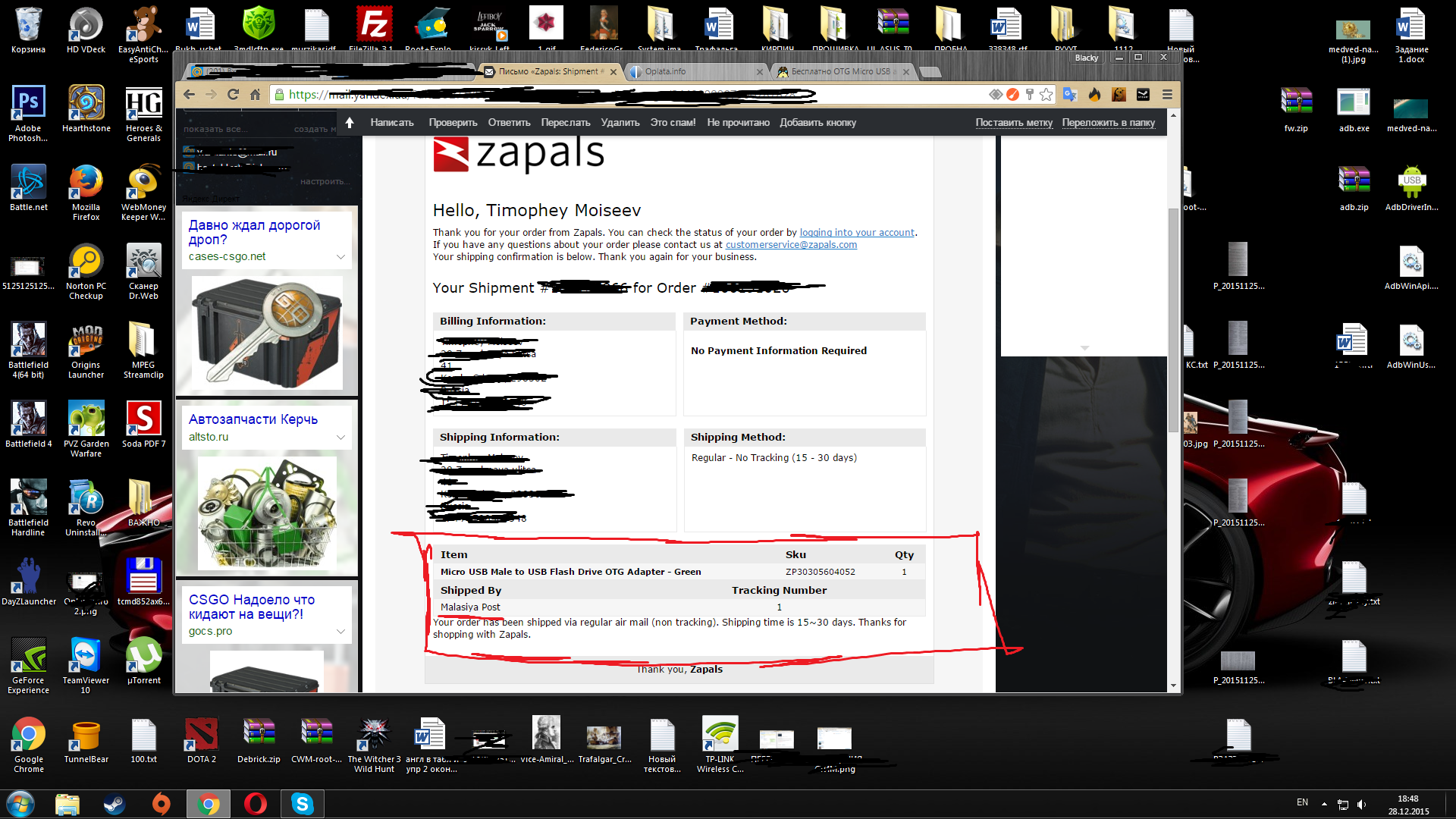1456x819 pixels.
Task: Switch to the Бесплатно OTG Micro USB tab
Action: (x=842, y=71)
